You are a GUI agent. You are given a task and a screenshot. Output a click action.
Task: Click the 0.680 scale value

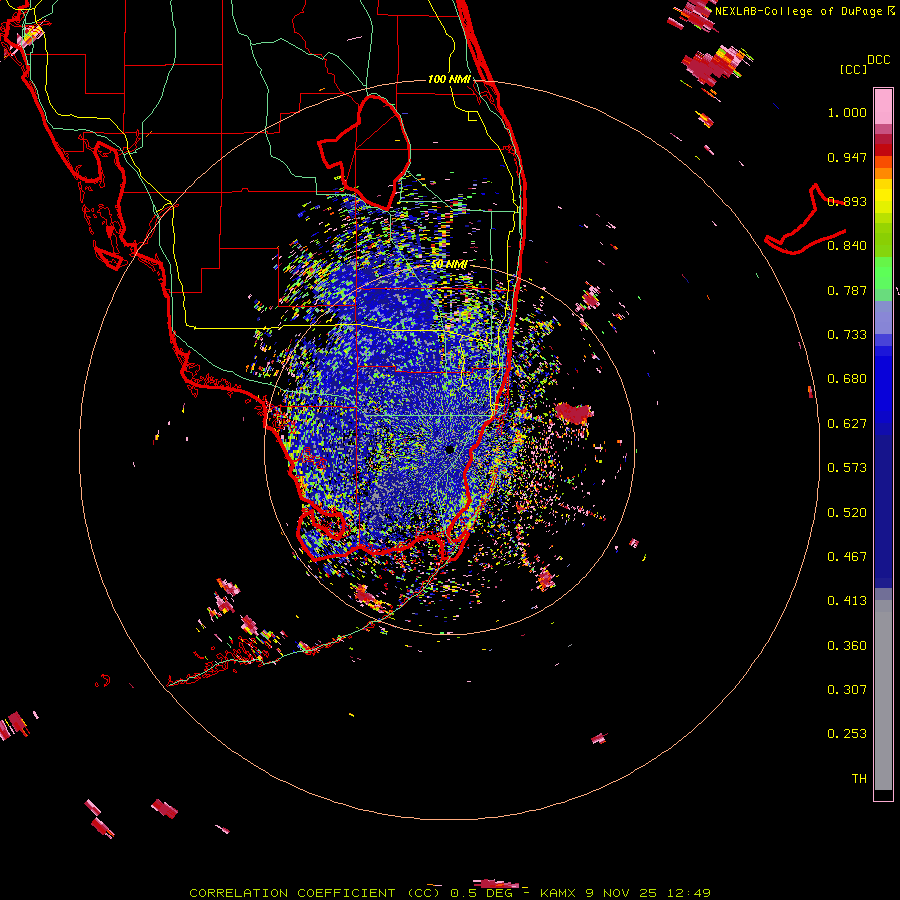click(847, 379)
